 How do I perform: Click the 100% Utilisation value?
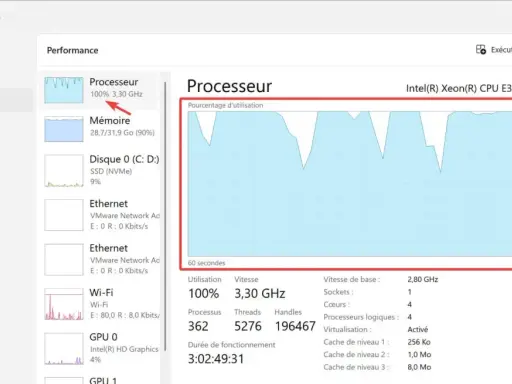[203, 294]
